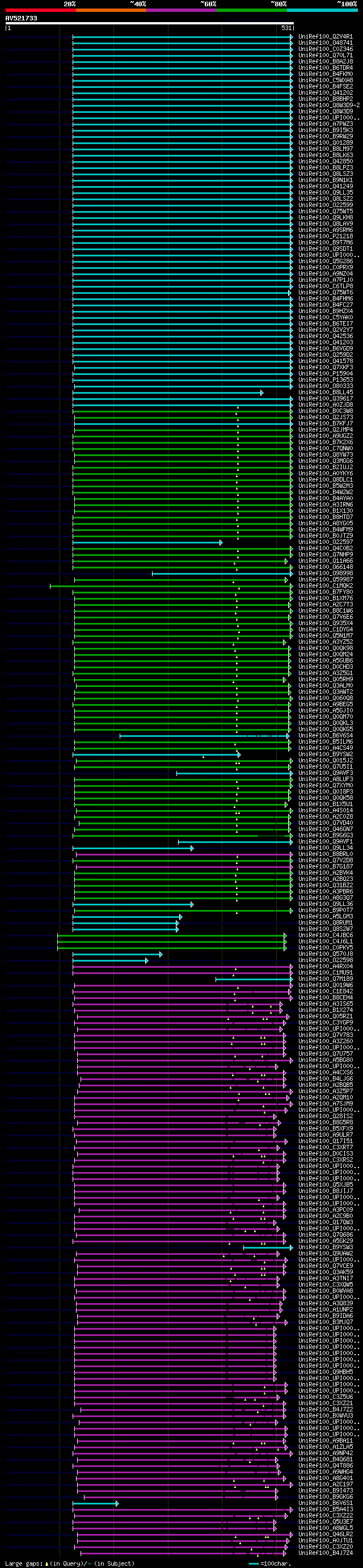Select the UniRef100_A4RX04 label
Screen dimensions: 363x1568
(x=325, y=966)
